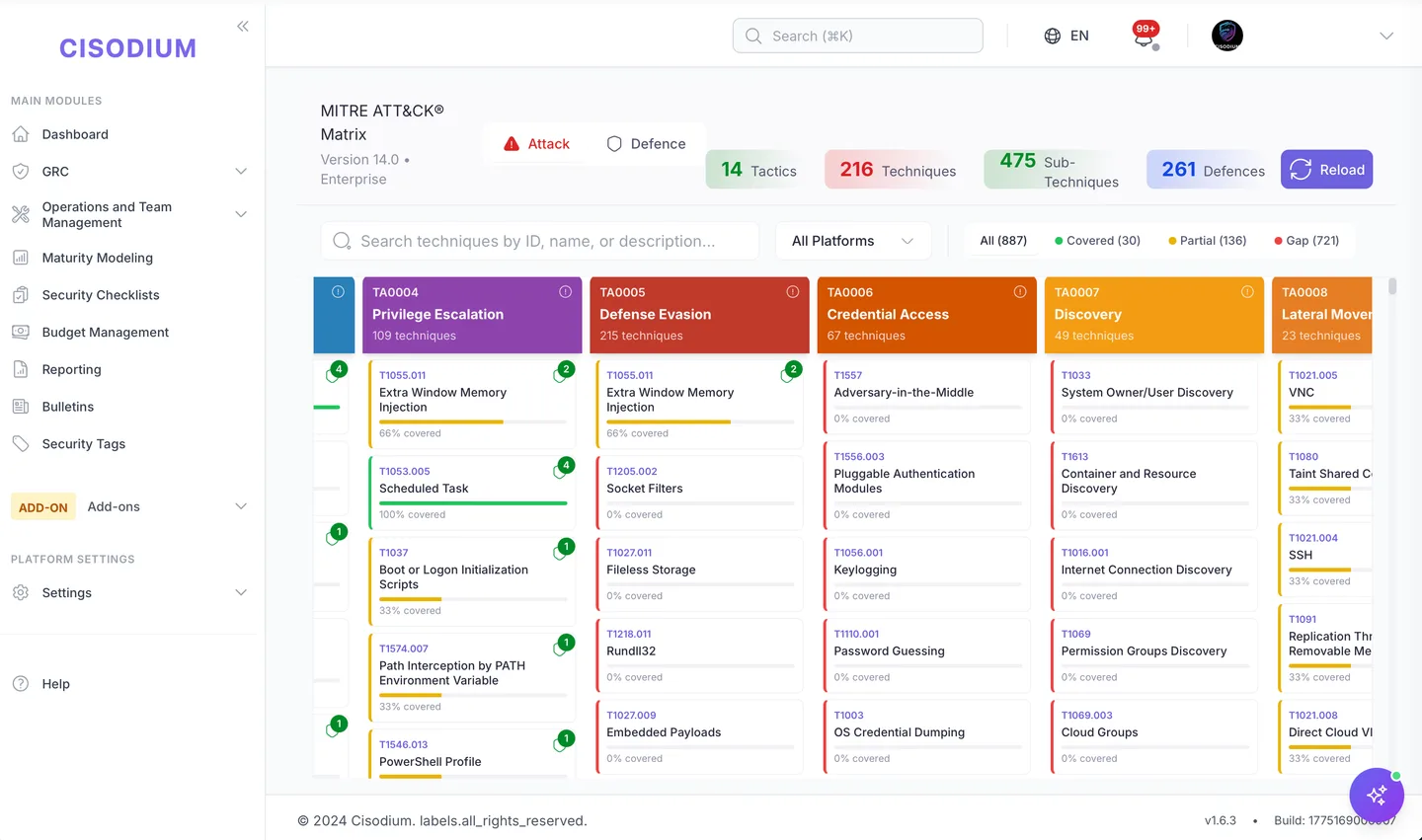Click the Maturity Modeling chart icon
The height and width of the screenshot is (840, 1422).
(x=21, y=258)
